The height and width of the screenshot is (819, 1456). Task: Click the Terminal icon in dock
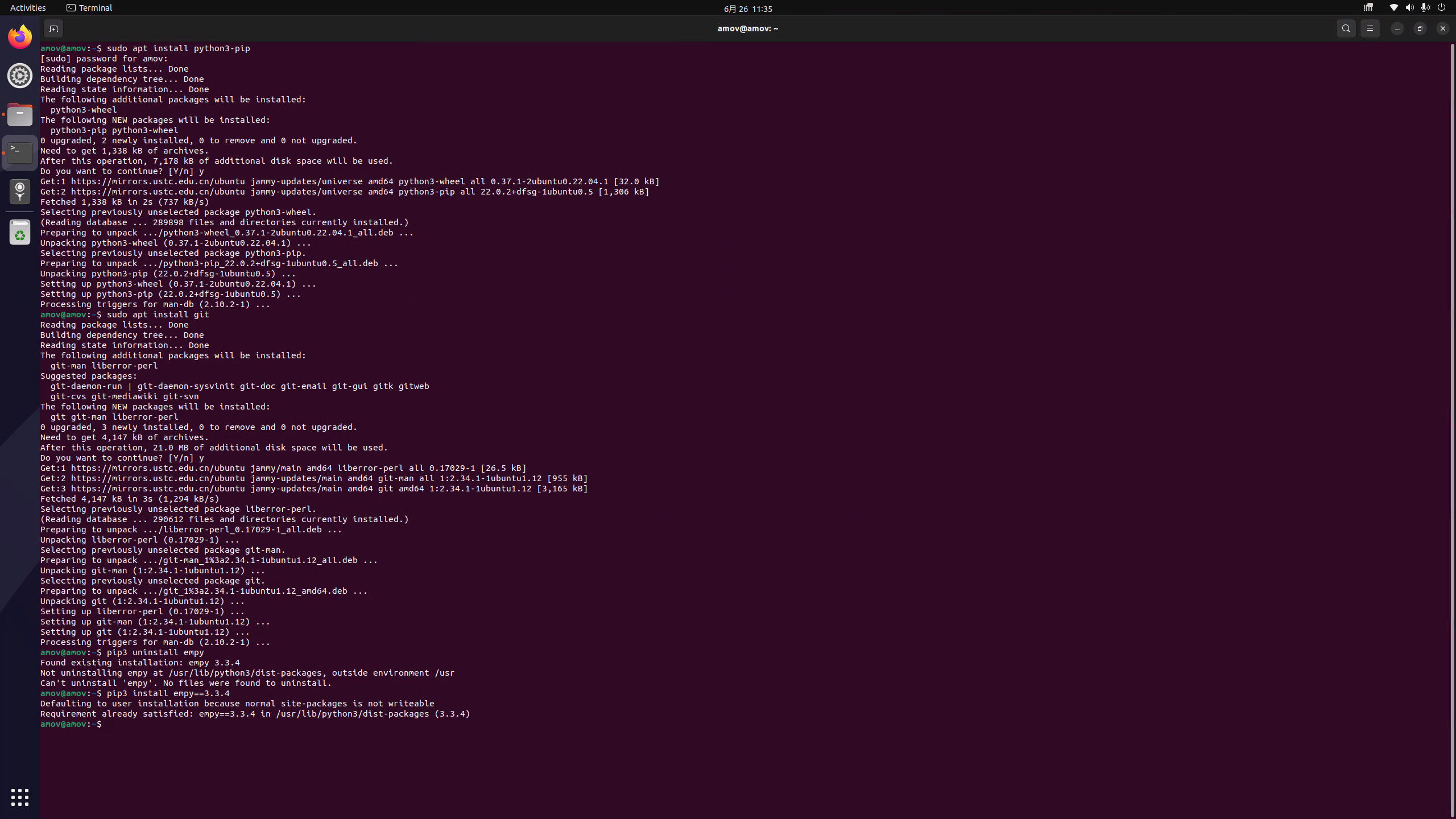(20, 153)
